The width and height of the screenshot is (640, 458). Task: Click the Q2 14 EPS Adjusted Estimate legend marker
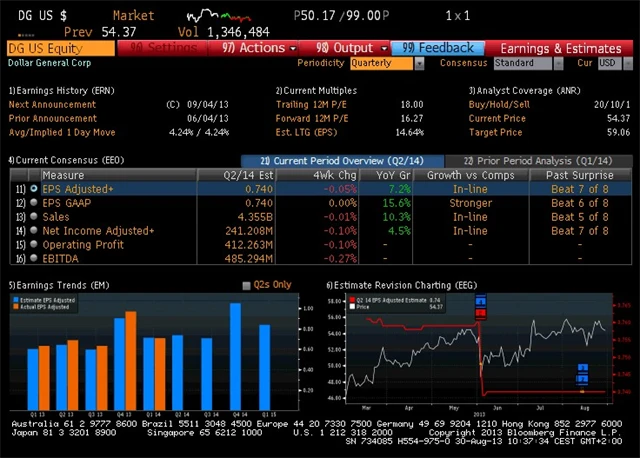349,298
